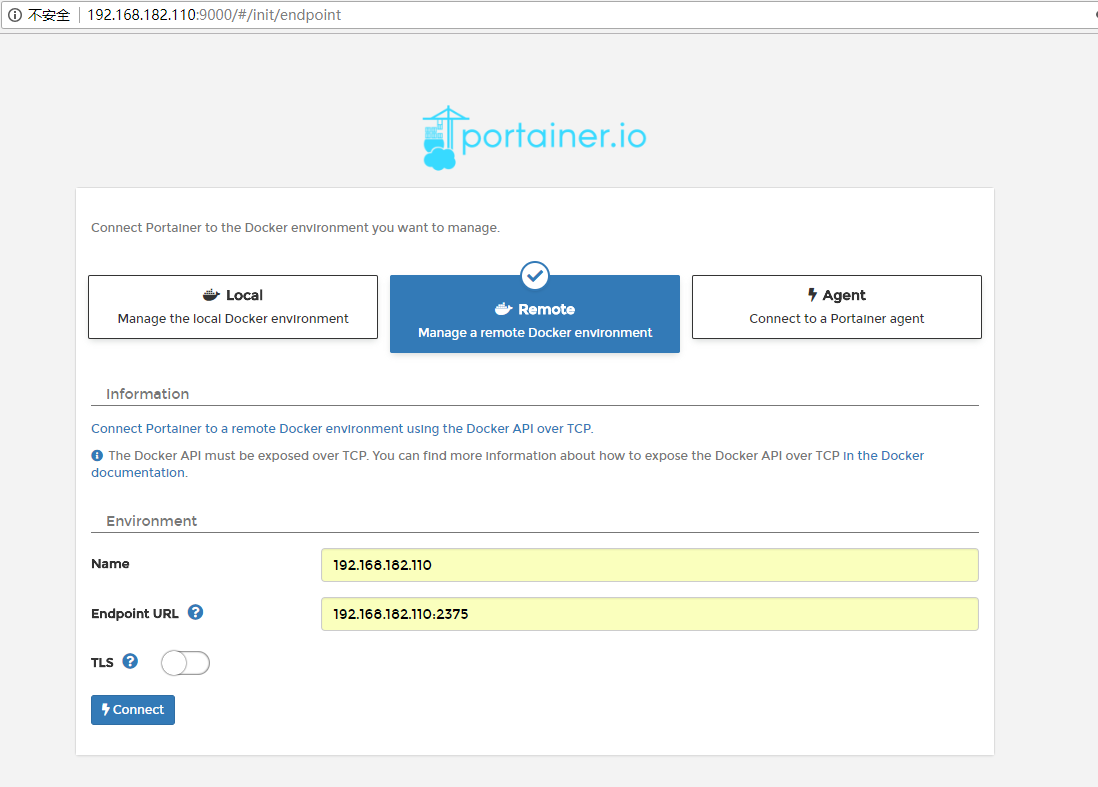
Task: Click the Endpoint URL input field
Action: click(650, 614)
